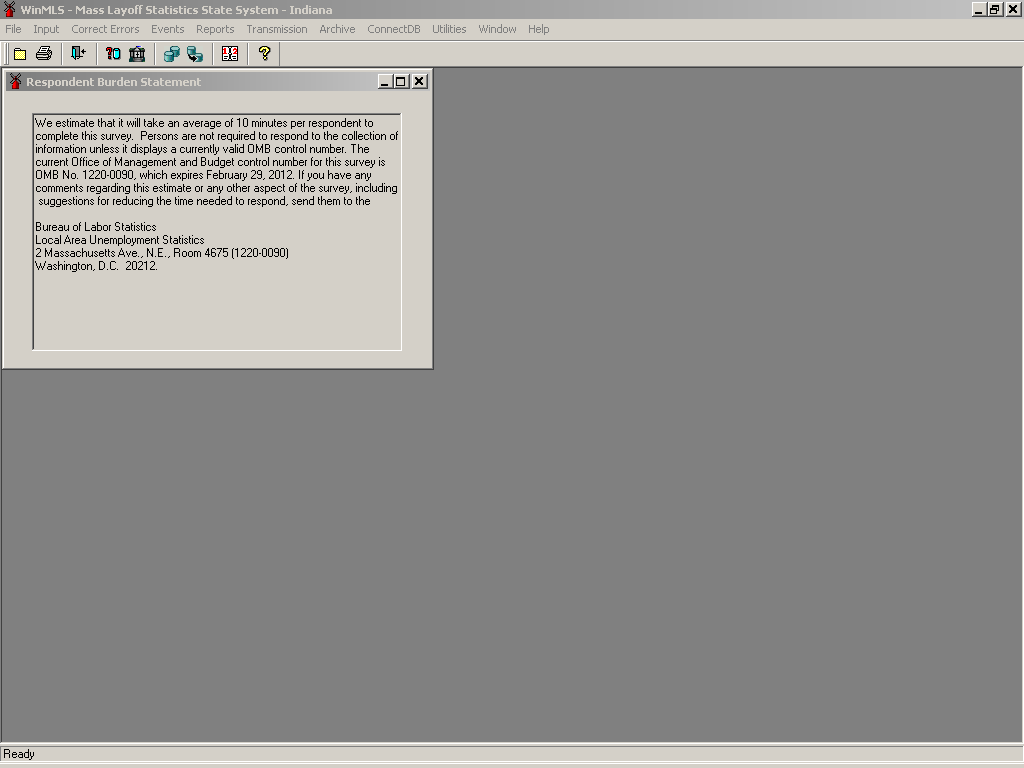Minimize the Respondent Burden Statement window
The image size is (1024, 768).
pos(386,82)
